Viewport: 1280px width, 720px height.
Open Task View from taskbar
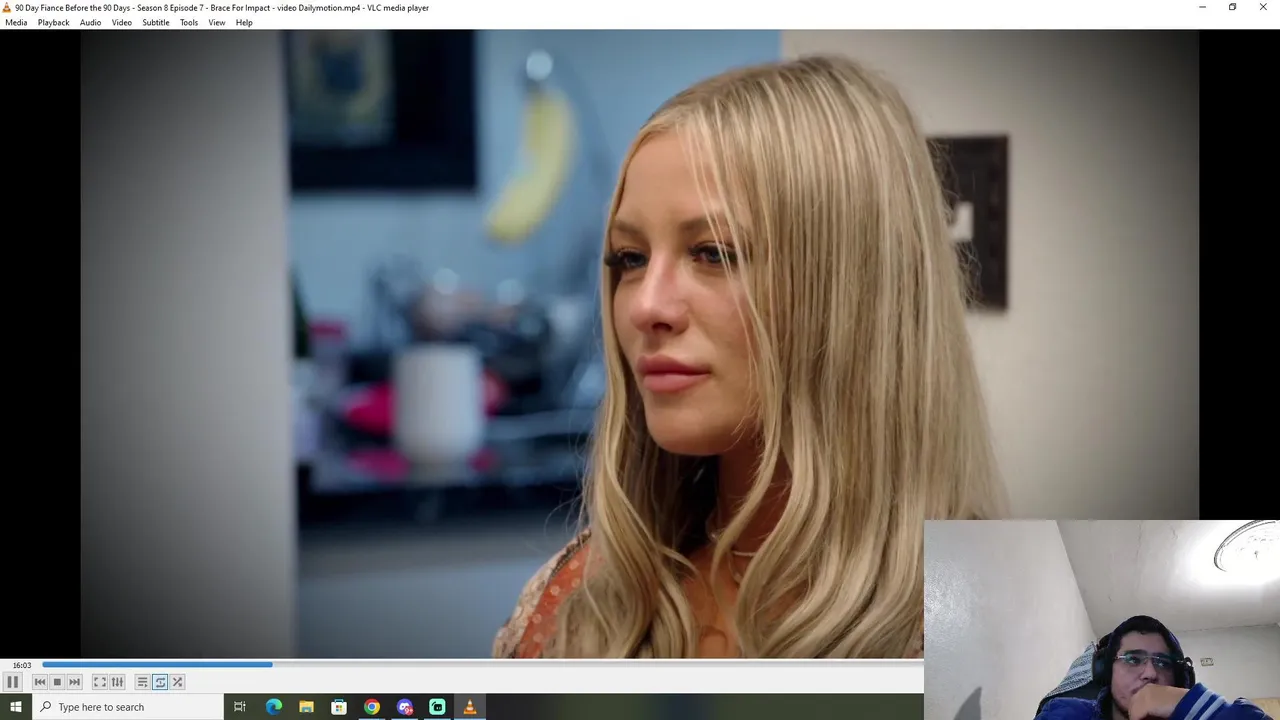pyautogui.click(x=240, y=707)
